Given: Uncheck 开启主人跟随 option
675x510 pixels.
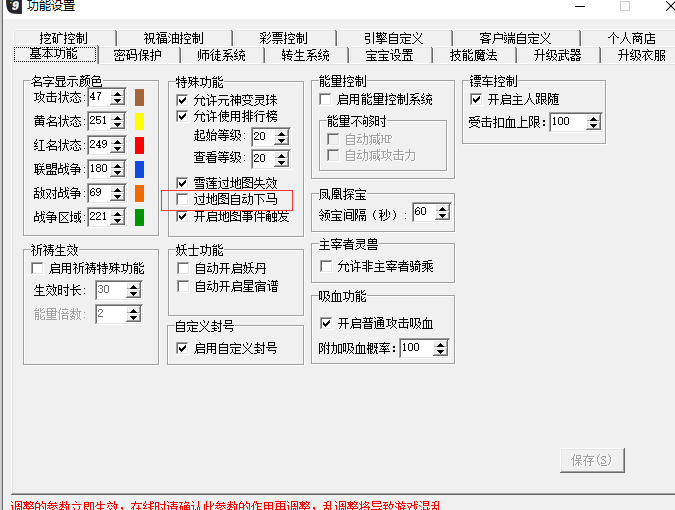Looking at the screenshot, I should pos(476,99).
